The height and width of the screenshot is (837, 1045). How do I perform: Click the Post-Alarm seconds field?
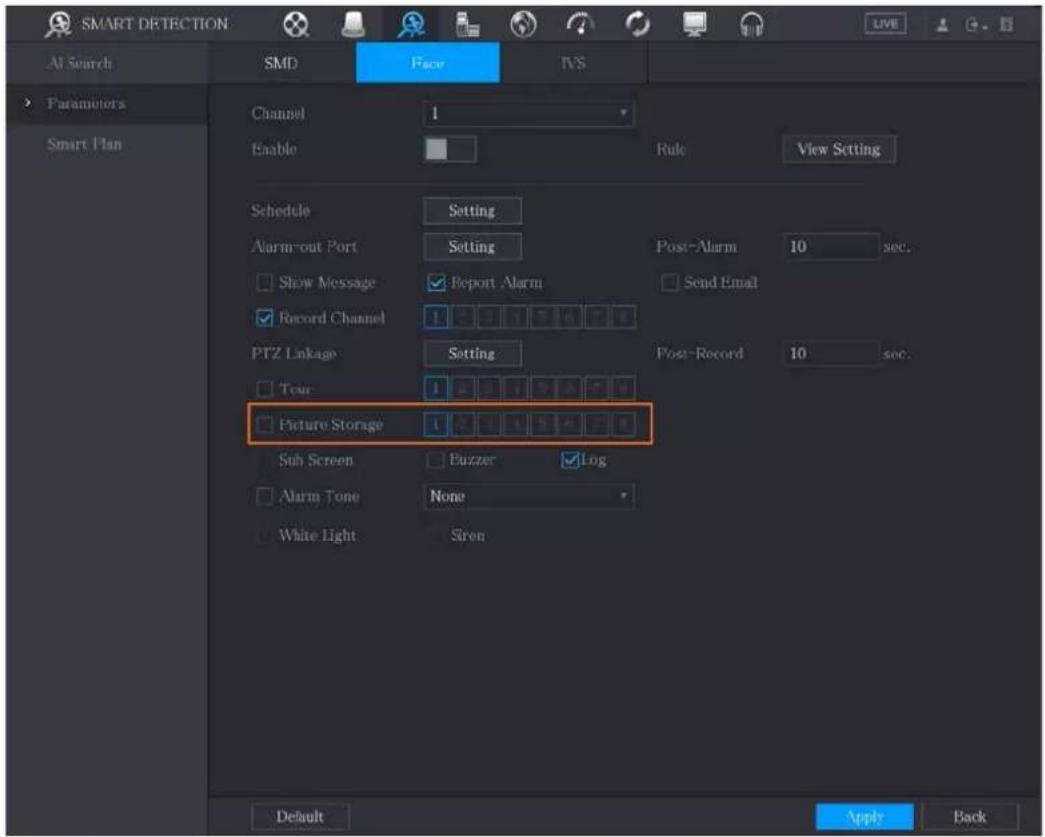(x=831, y=247)
